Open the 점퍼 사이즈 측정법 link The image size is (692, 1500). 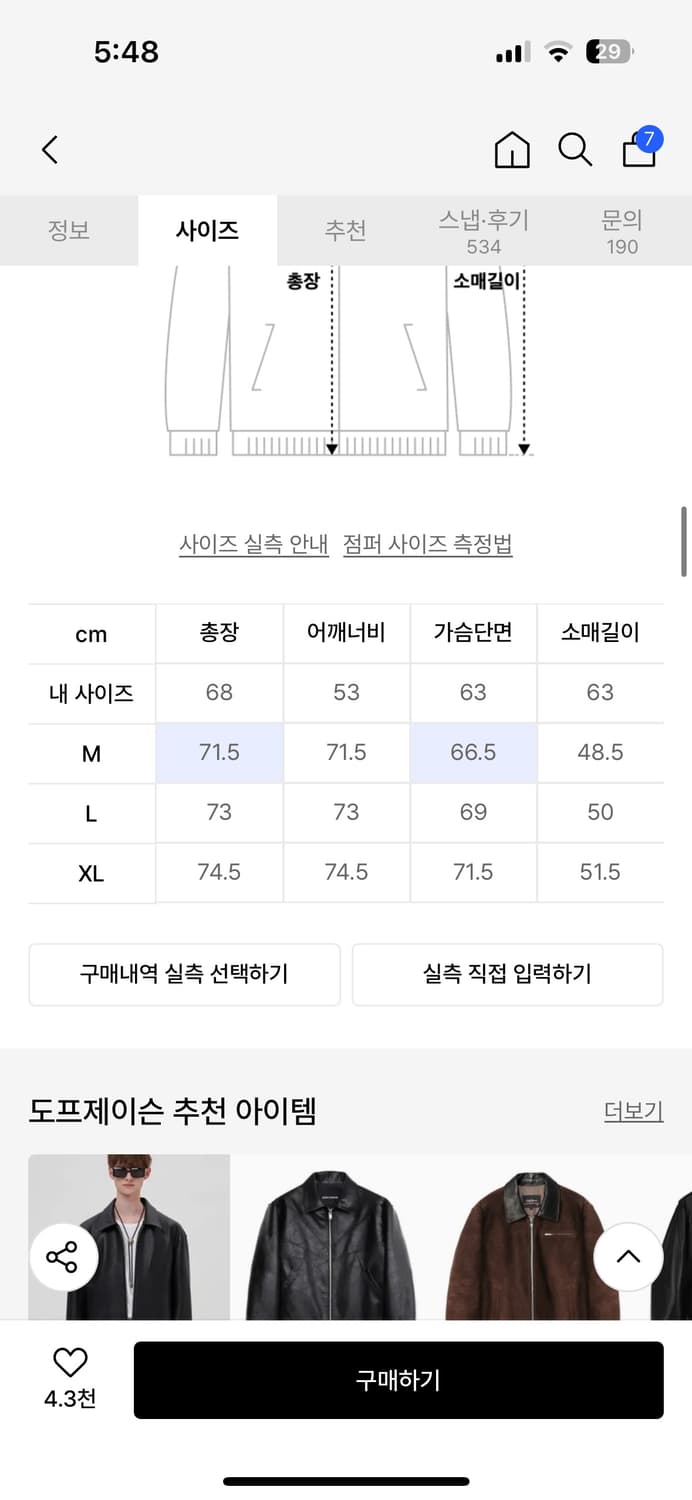[428, 545]
